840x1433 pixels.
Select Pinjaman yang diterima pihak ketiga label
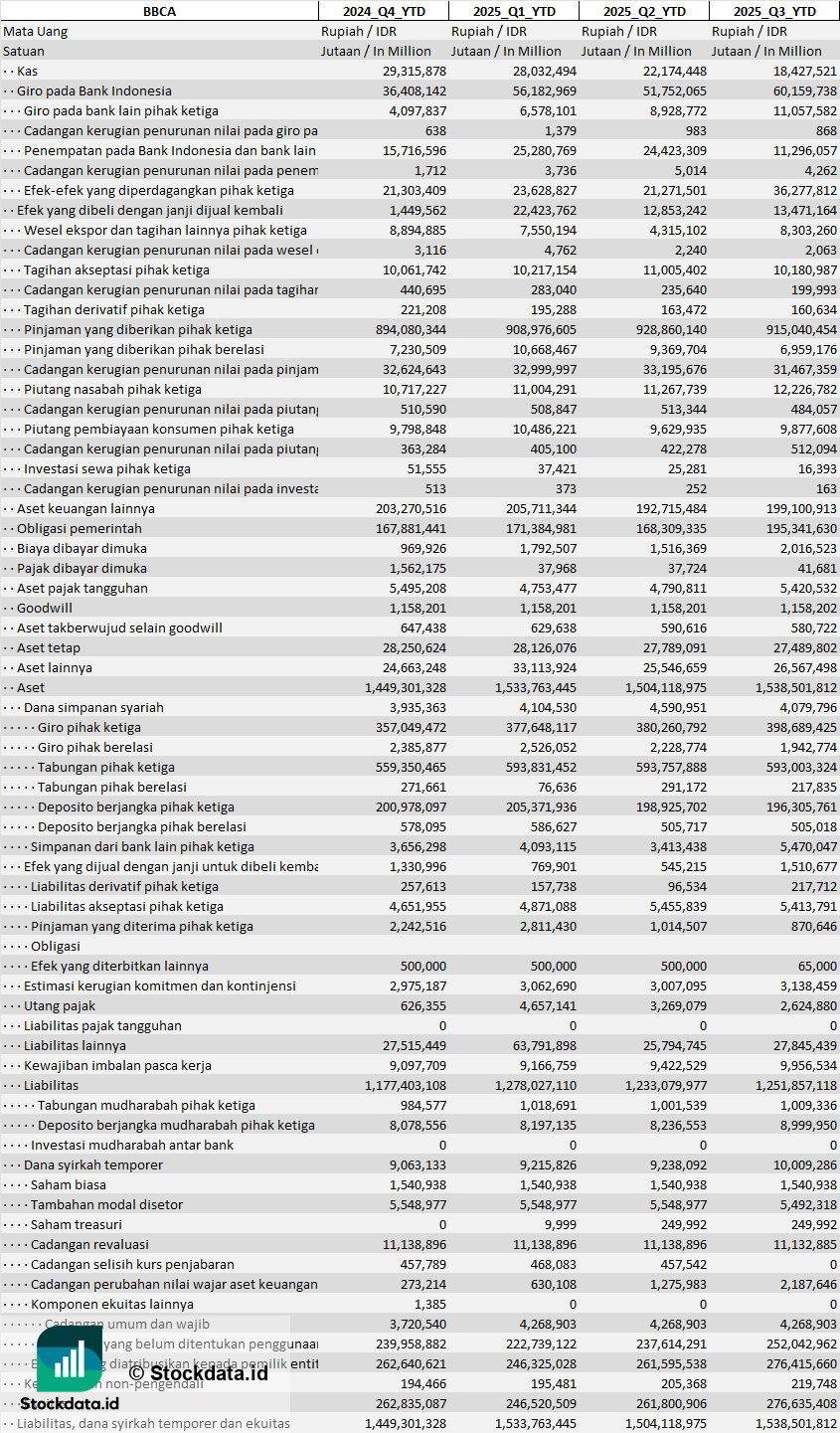coord(142,926)
